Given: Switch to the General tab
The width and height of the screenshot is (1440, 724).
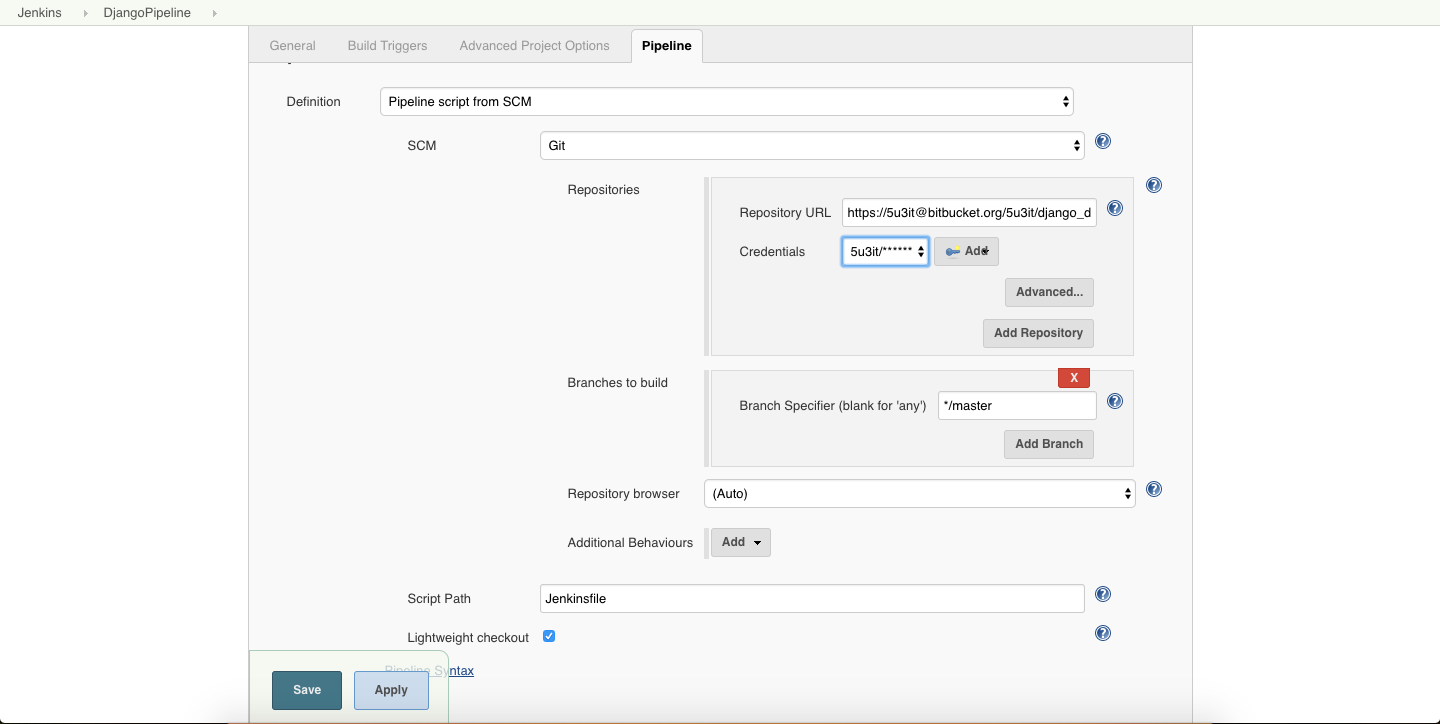Looking at the screenshot, I should [292, 46].
